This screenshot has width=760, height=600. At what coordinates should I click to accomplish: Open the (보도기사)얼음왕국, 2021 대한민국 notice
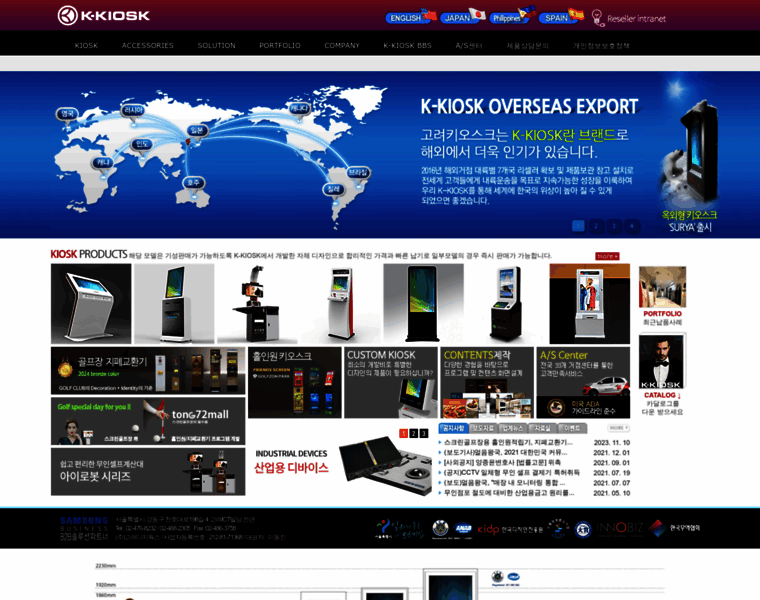pos(505,453)
